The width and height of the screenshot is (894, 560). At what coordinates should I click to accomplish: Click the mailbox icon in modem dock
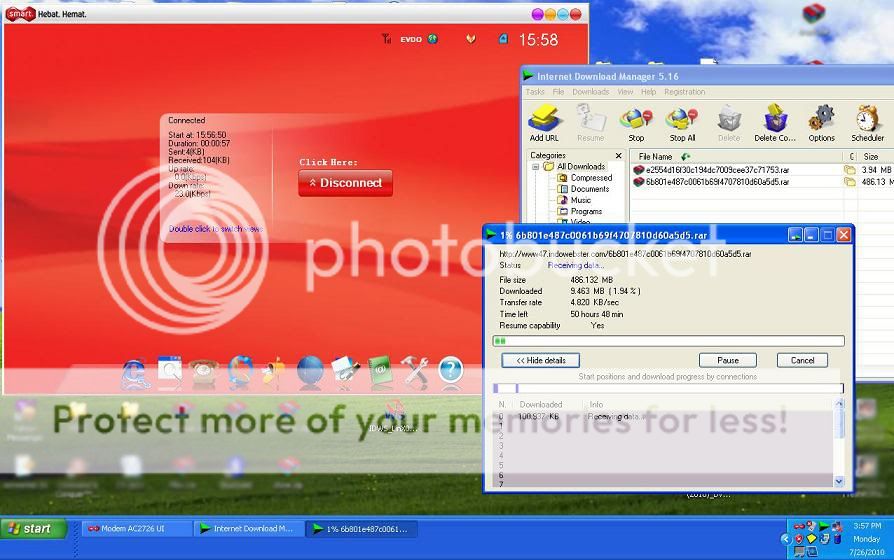click(x=274, y=372)
